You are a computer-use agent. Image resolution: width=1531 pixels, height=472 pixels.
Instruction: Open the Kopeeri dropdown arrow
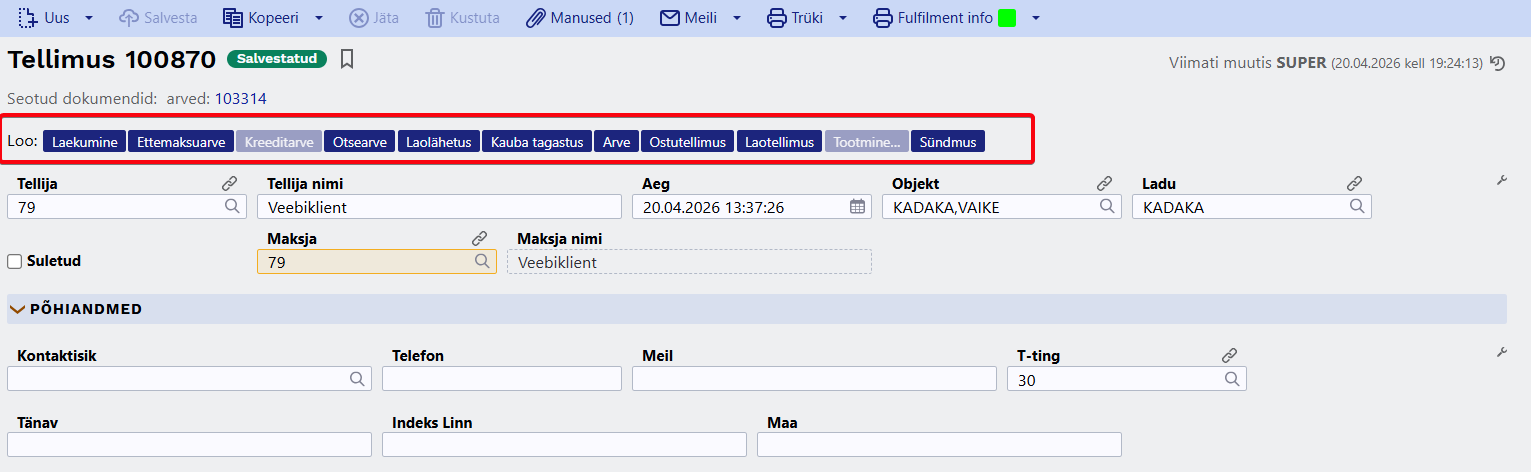319,18
